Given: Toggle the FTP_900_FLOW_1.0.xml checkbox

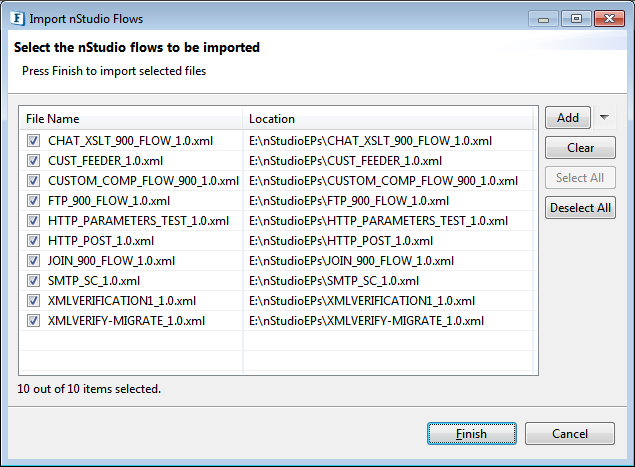Looking at the screenshot, I should pyautogui.click(x=33, y=200).
